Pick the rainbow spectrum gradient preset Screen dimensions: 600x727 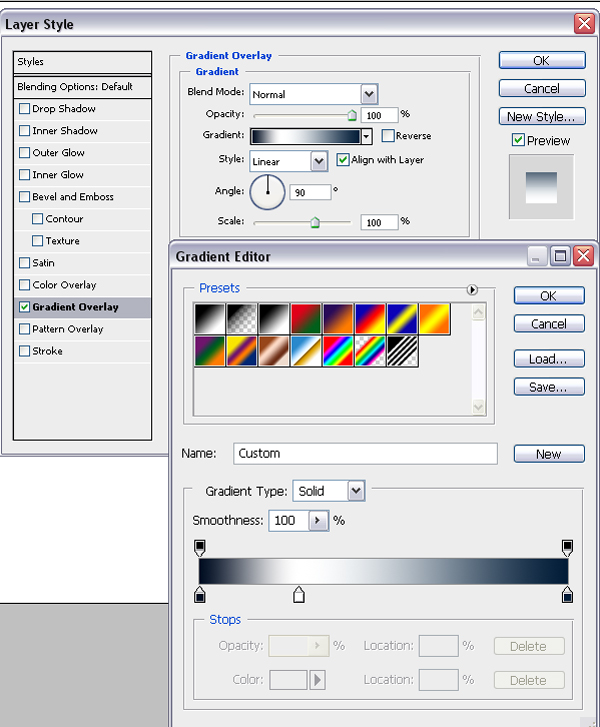tap(338, 351)
